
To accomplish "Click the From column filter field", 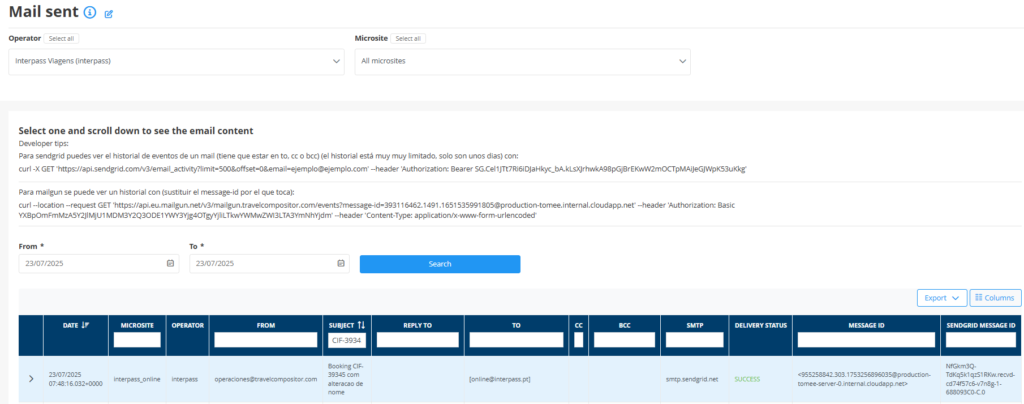I will pos(264,341).
